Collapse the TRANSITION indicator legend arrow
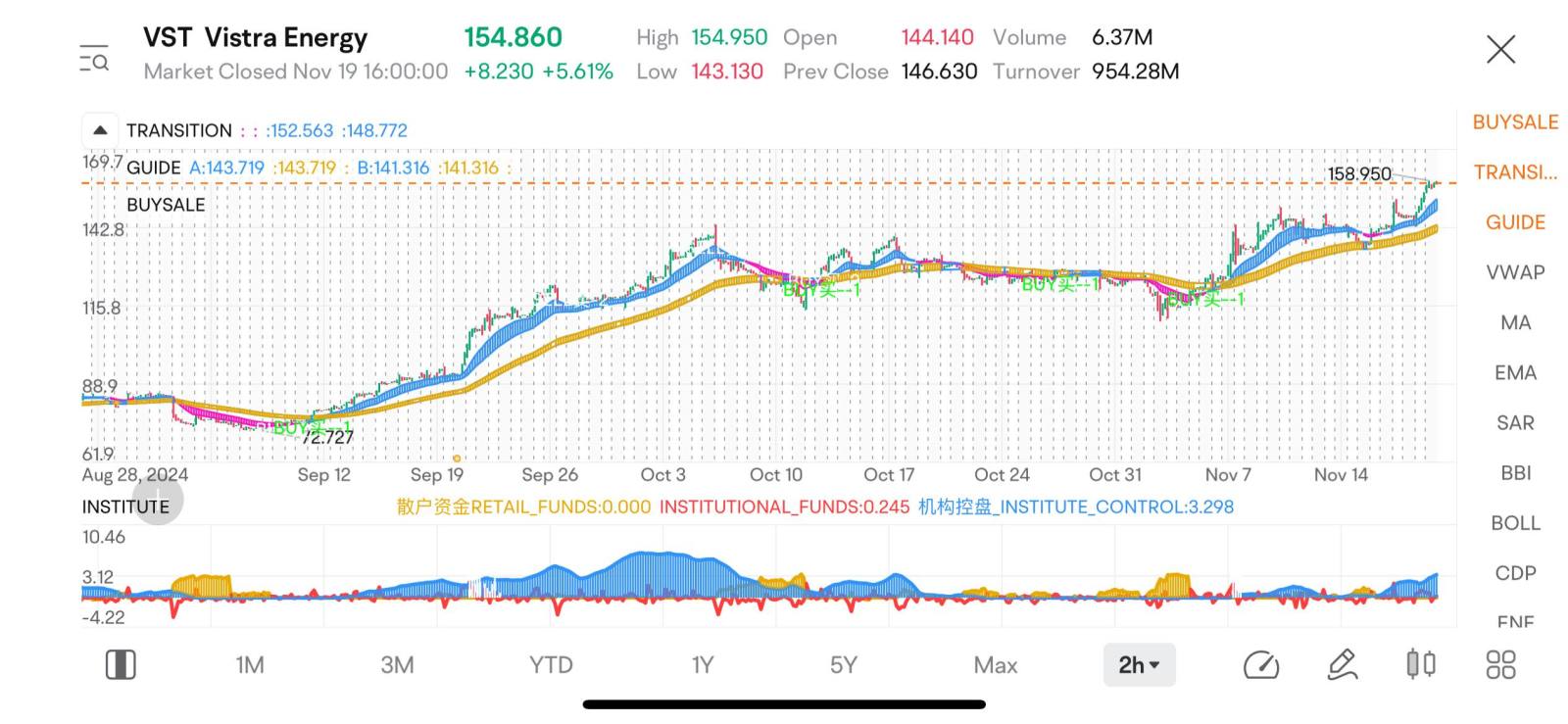Screen dimensions: 1568x724 pyautogui.click(x=100, y=130)
